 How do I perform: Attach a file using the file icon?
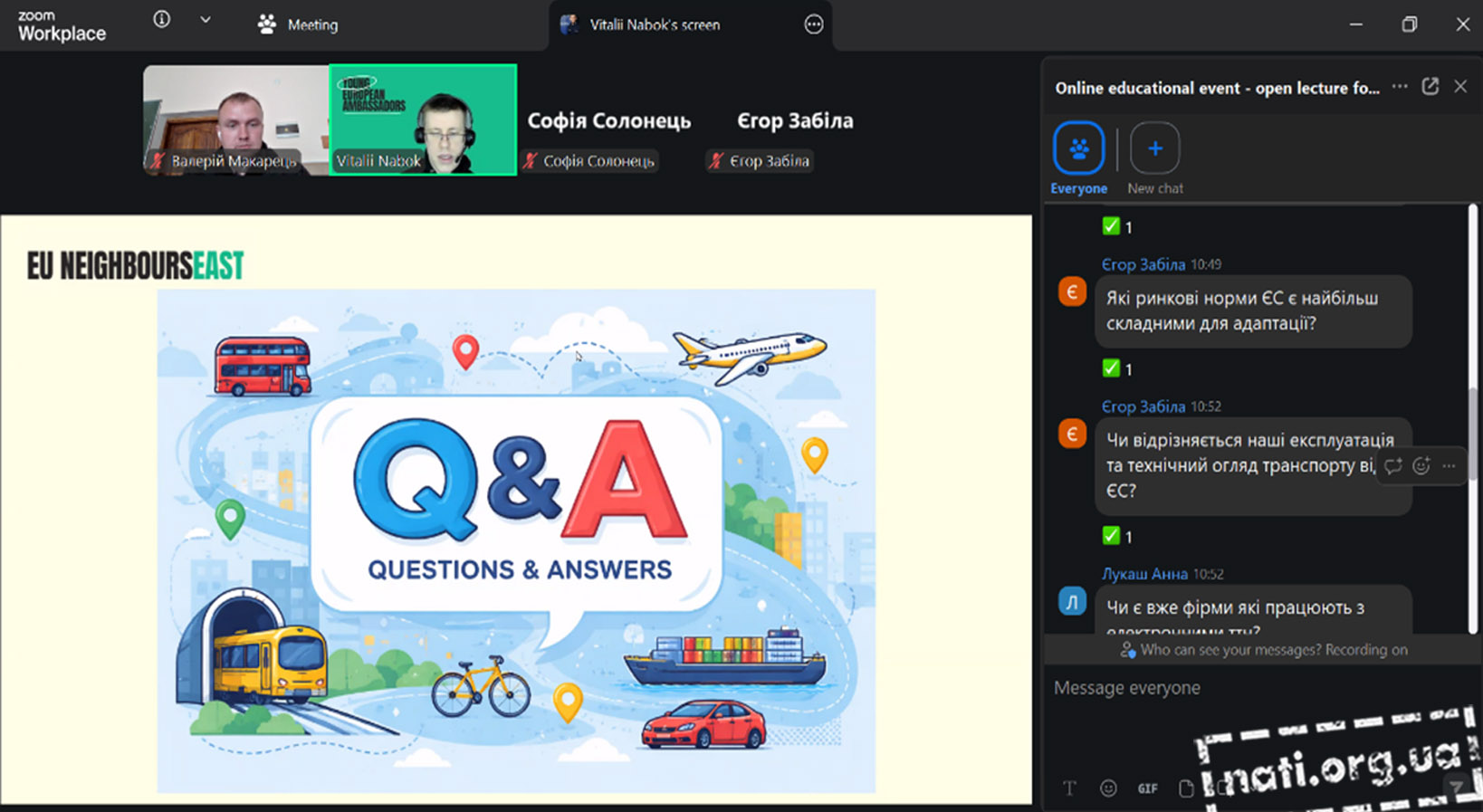pos(1186,788)
